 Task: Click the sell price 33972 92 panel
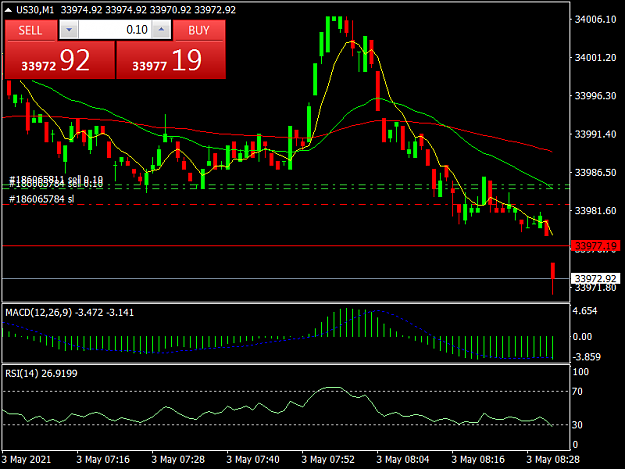click(x=60, y=60)
